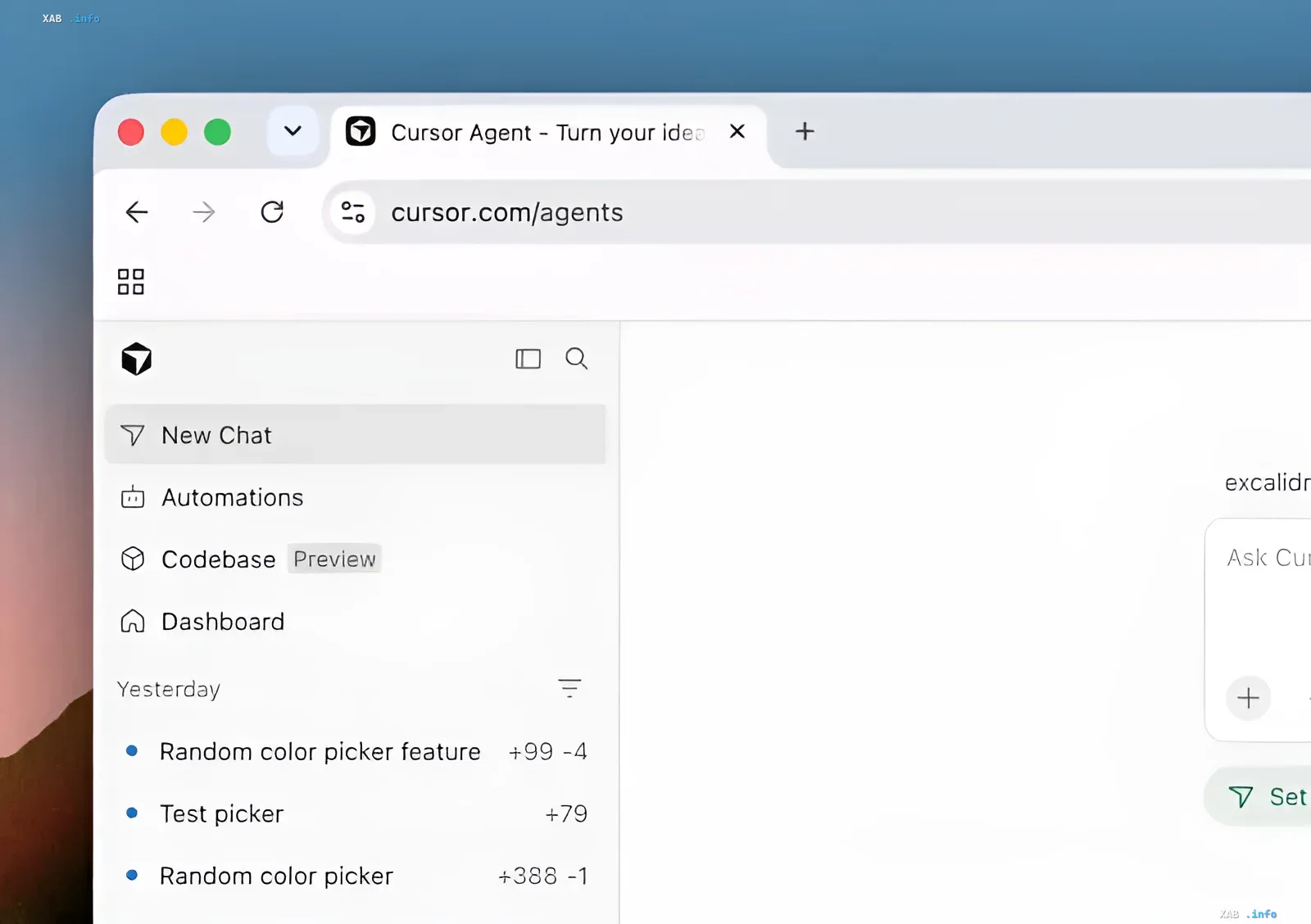Click the browser back arrow
1311x924 pixels.
[137, 212]
